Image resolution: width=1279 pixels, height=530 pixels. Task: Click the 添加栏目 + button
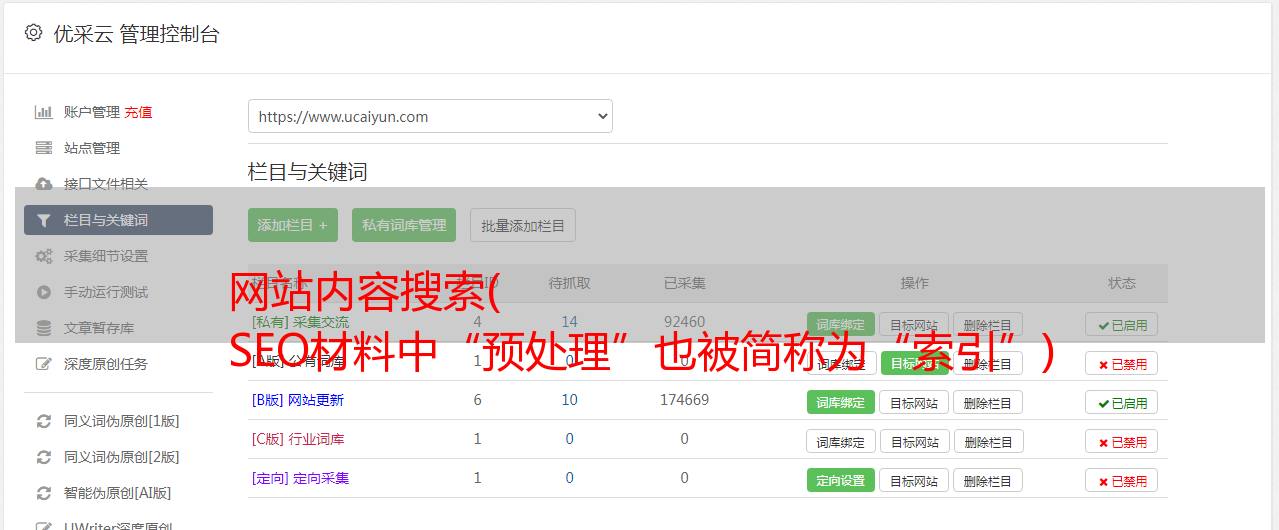click(293, 225)
